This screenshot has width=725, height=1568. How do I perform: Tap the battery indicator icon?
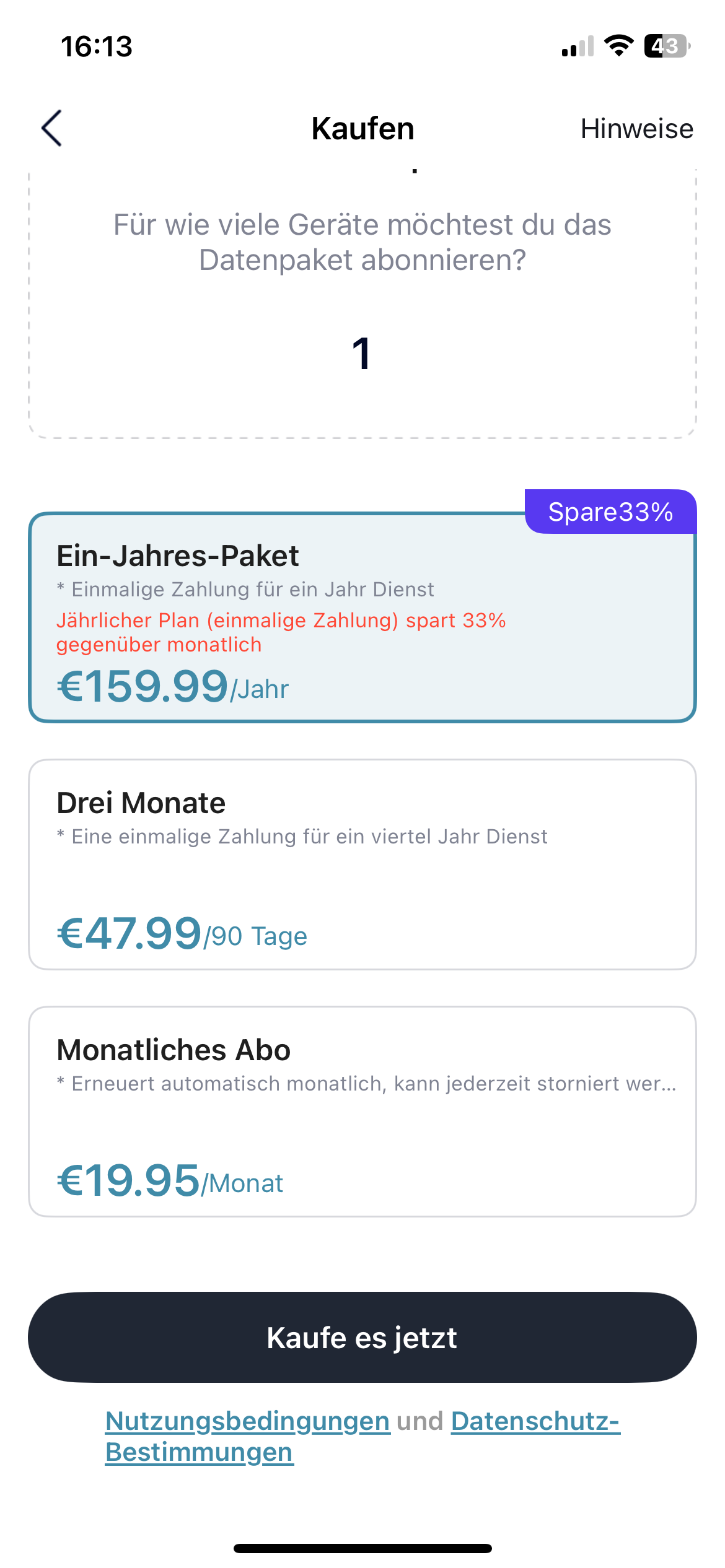[x=667, y=46]
